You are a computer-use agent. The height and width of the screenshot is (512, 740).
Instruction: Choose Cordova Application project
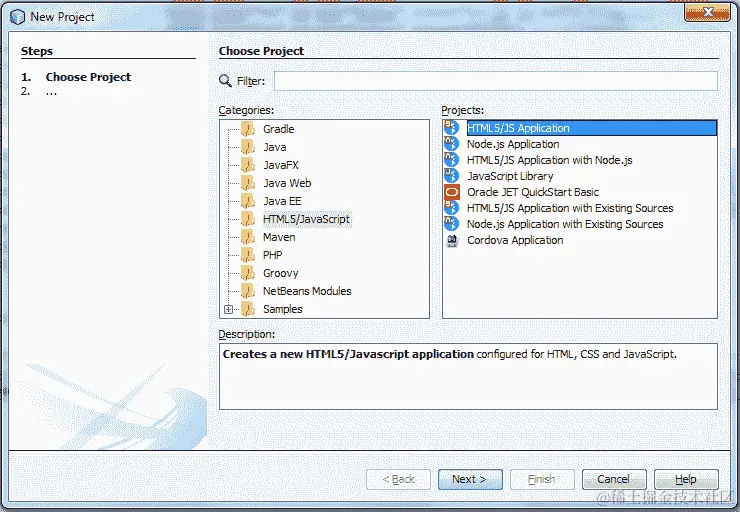tap(515, 240)
